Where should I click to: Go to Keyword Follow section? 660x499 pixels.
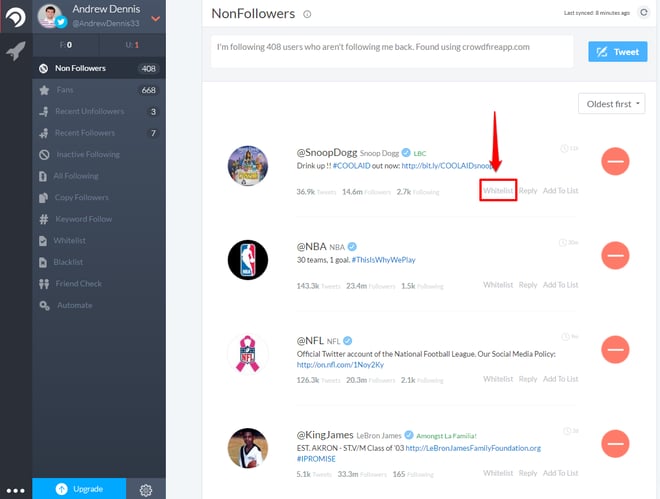click(x=99, y=219)
